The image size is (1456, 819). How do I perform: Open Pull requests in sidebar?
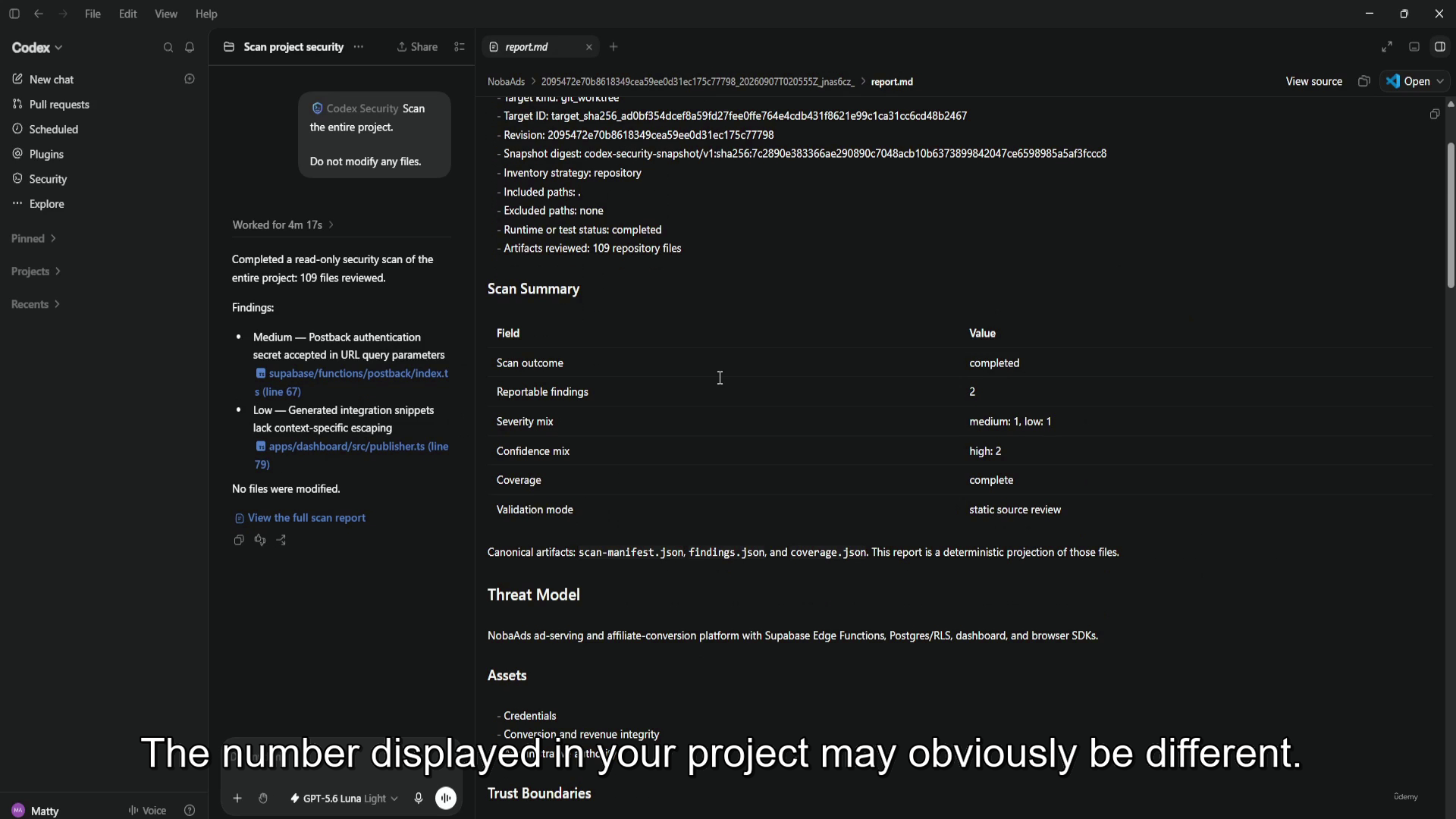(x=59, y=105)
